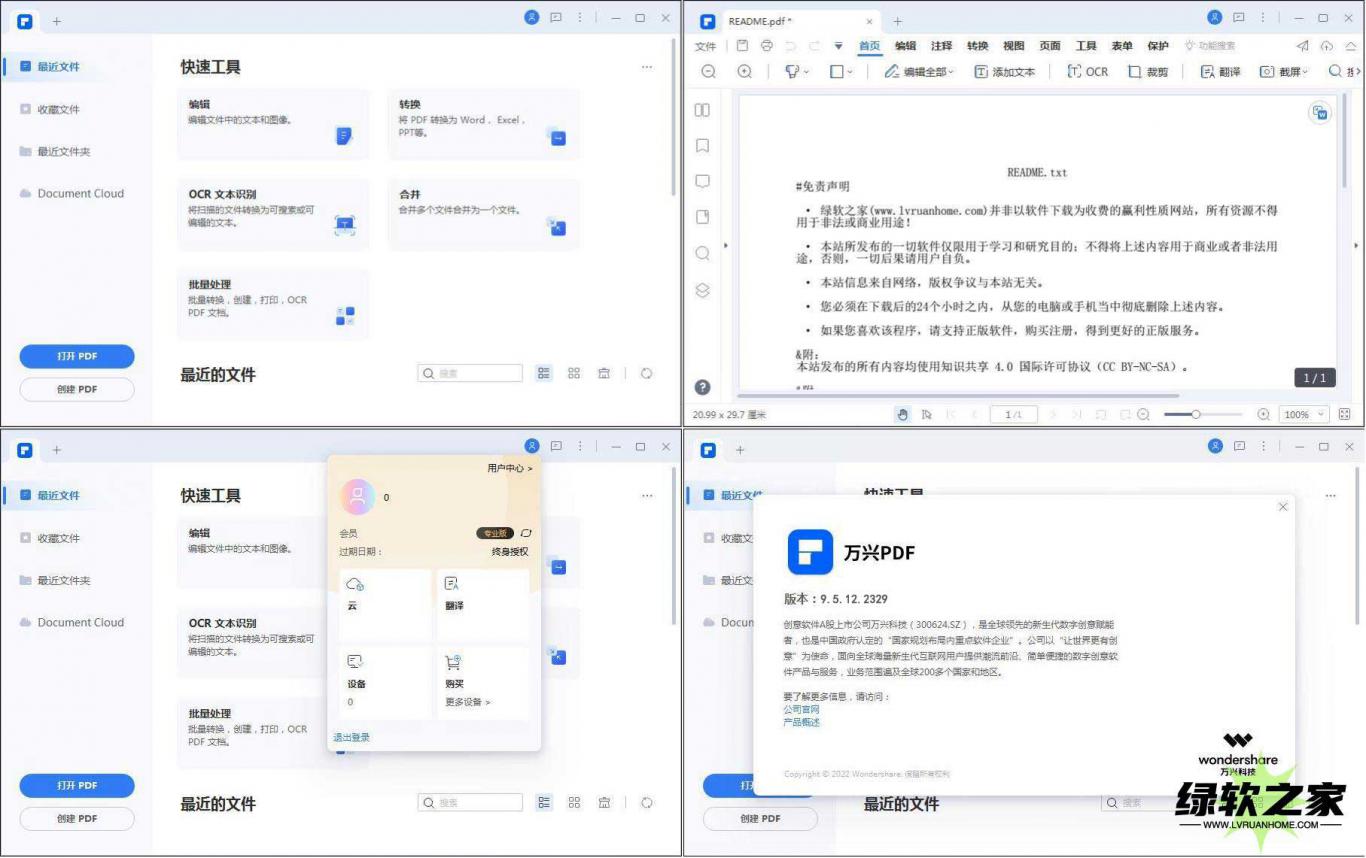Activate the hand pan tool in status bar

(903, 414)
